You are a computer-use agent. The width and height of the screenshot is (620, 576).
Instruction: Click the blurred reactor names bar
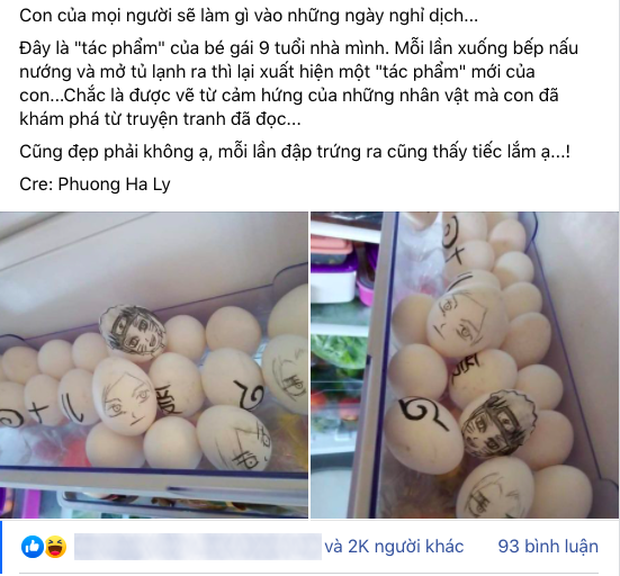198,547
